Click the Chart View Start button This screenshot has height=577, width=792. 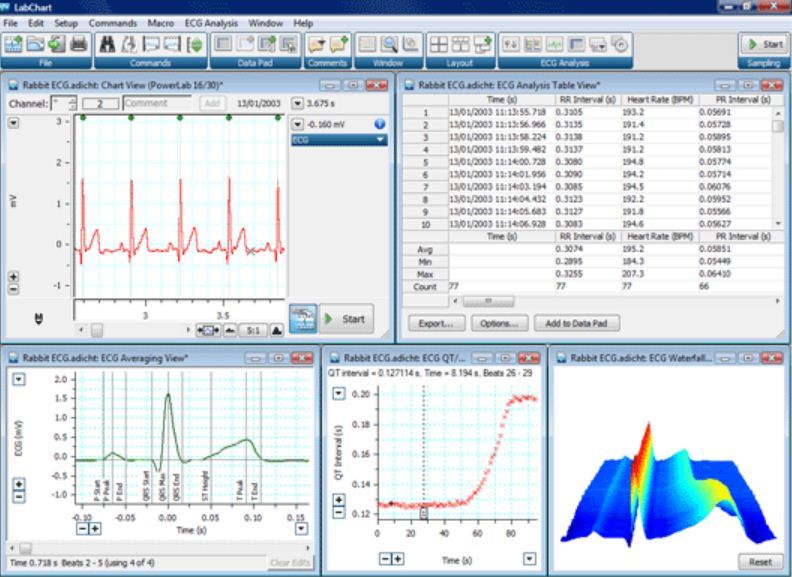346,319
